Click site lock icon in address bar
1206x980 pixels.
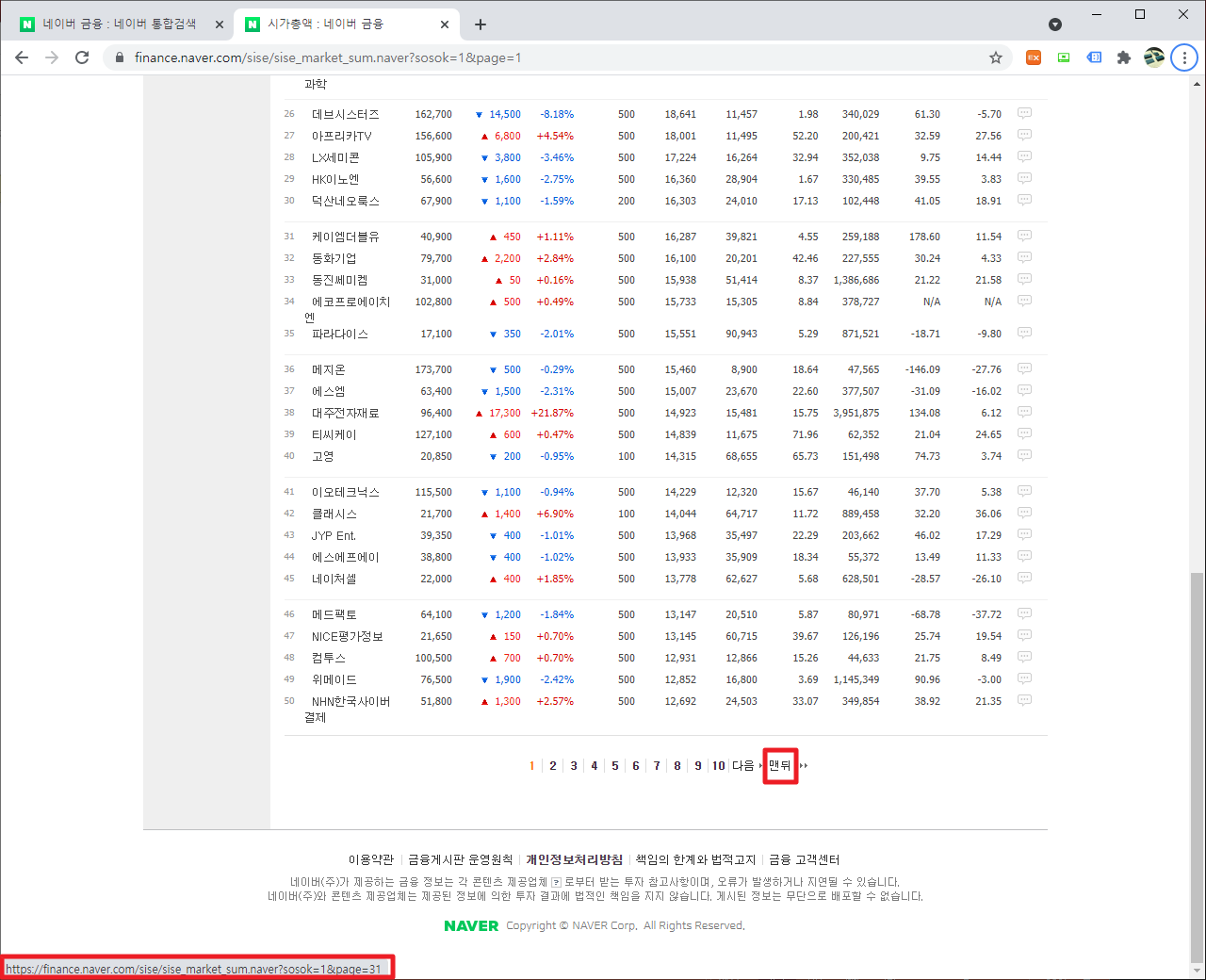120,57
